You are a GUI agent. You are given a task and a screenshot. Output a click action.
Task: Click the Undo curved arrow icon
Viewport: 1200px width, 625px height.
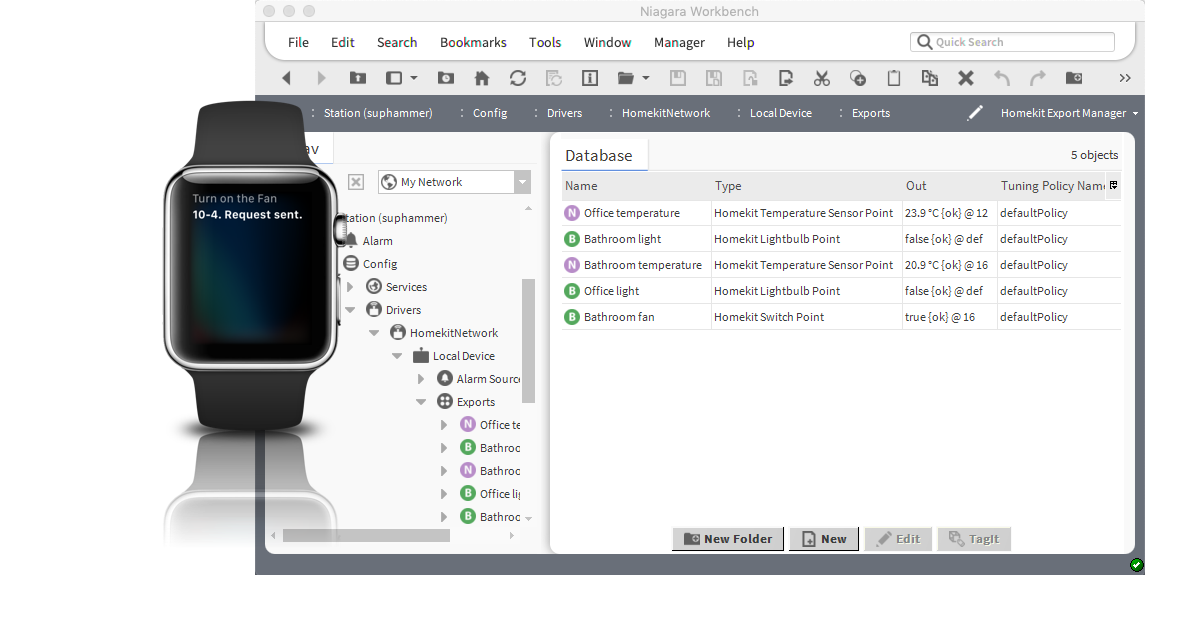click(1002, 78)
